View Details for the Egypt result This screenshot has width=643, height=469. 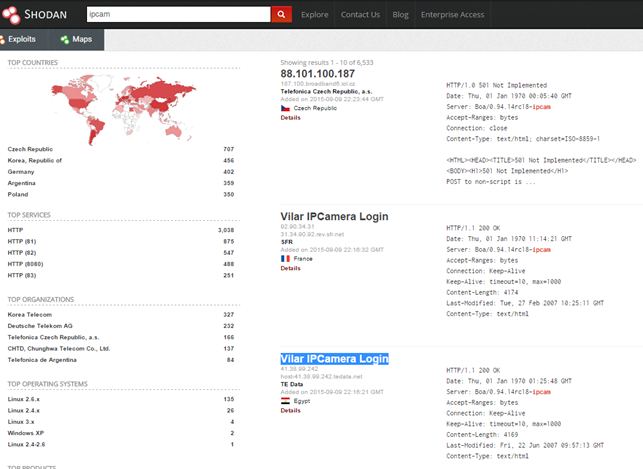click(x=290, y=410)
